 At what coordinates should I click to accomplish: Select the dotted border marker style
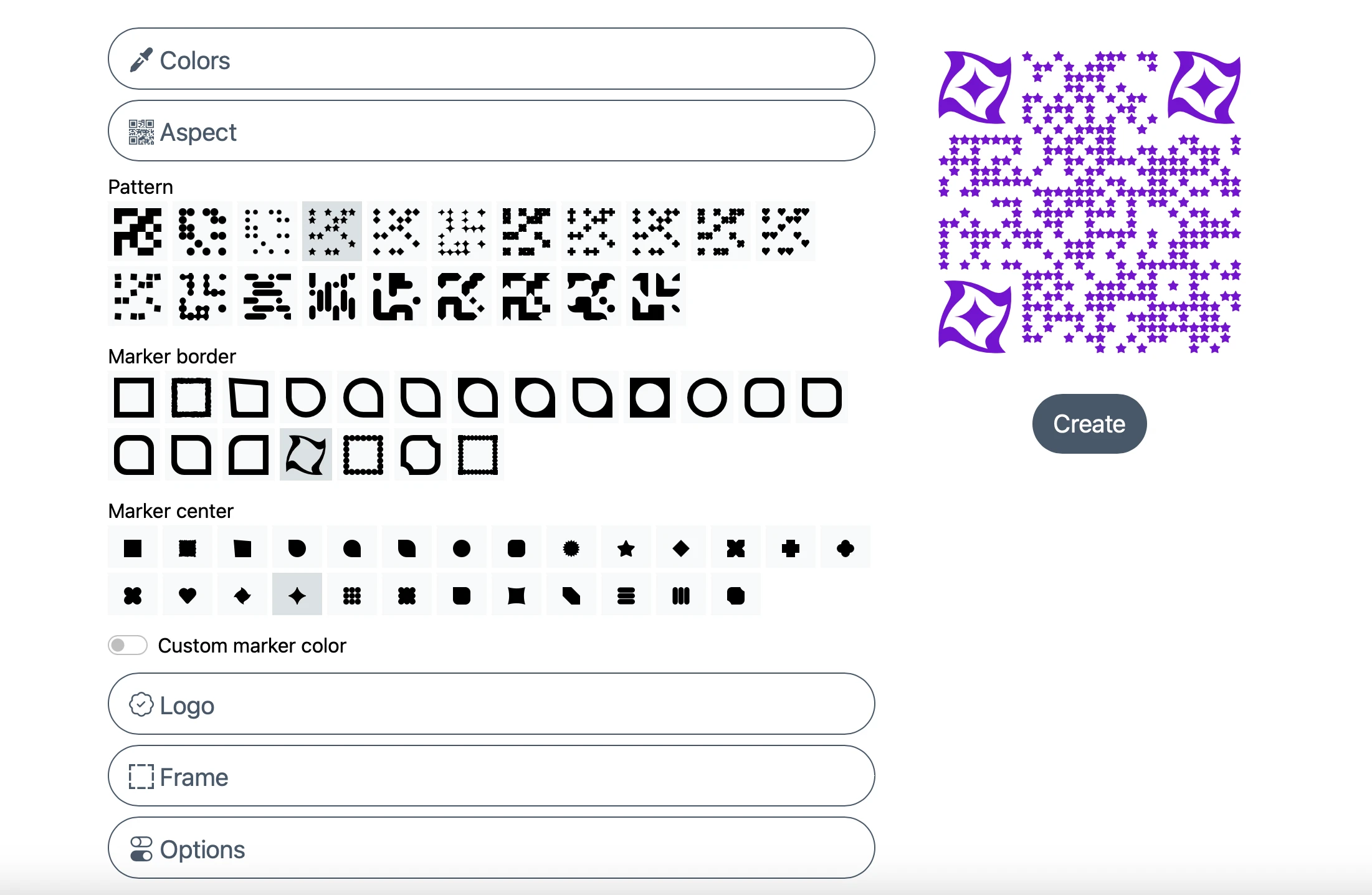click(x=363, y=454)
